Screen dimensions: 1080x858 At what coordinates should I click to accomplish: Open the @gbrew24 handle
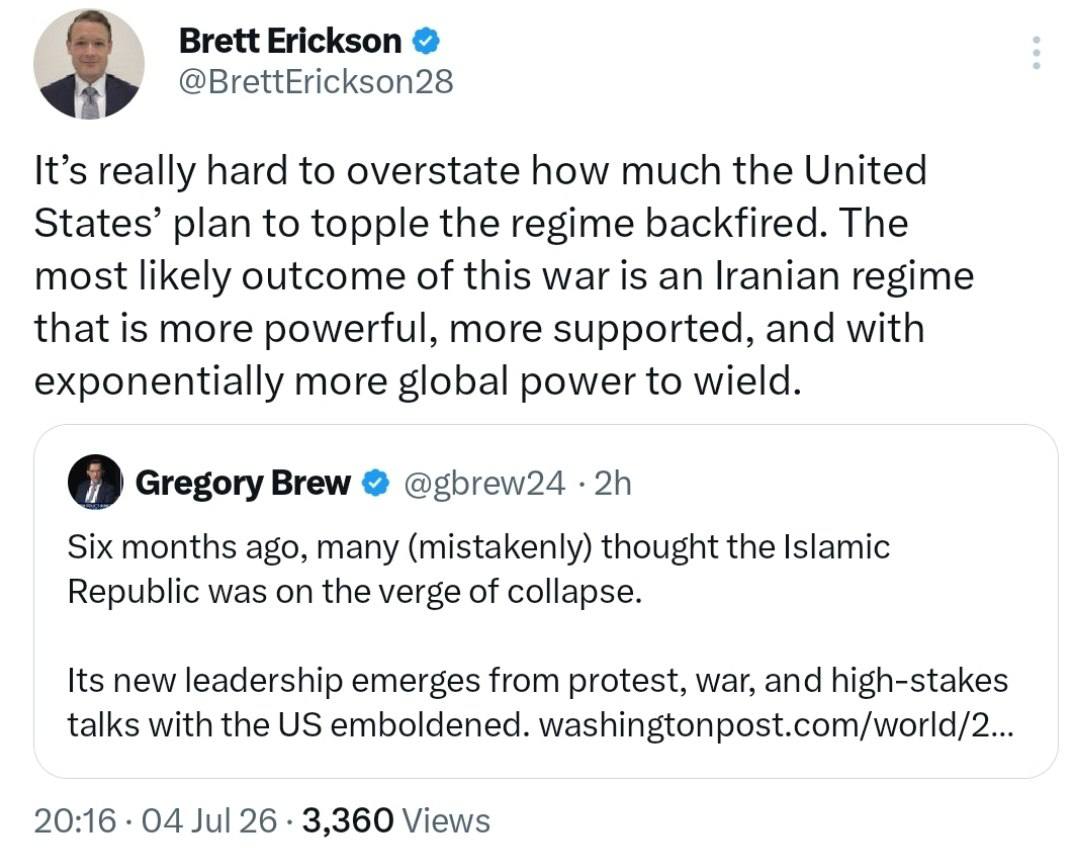click(x=484, y=484)
